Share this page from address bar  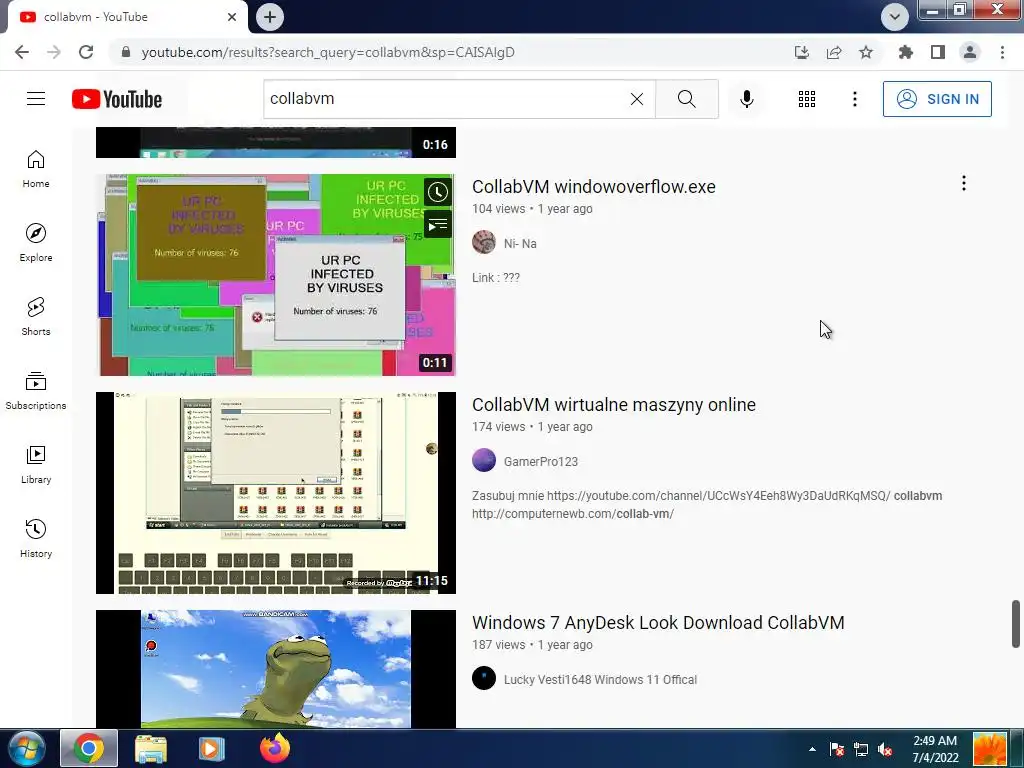(834, 52)
